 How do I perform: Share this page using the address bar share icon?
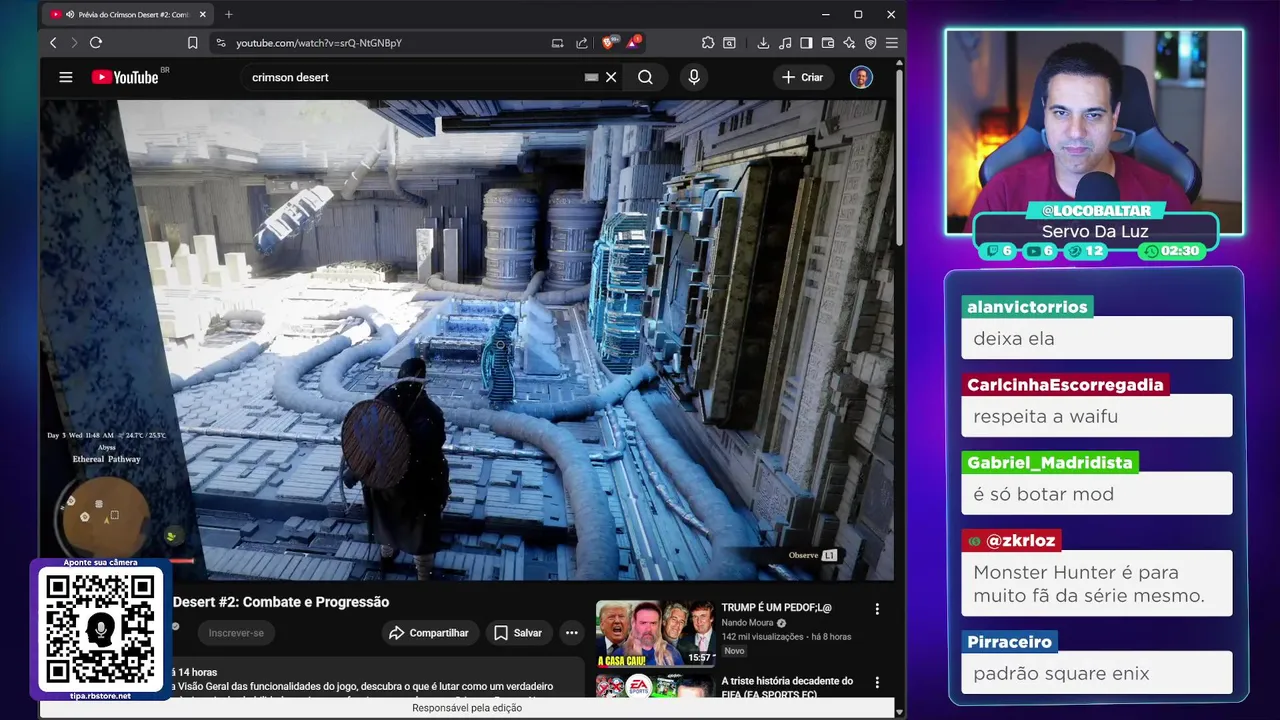(x=582, y=43)
